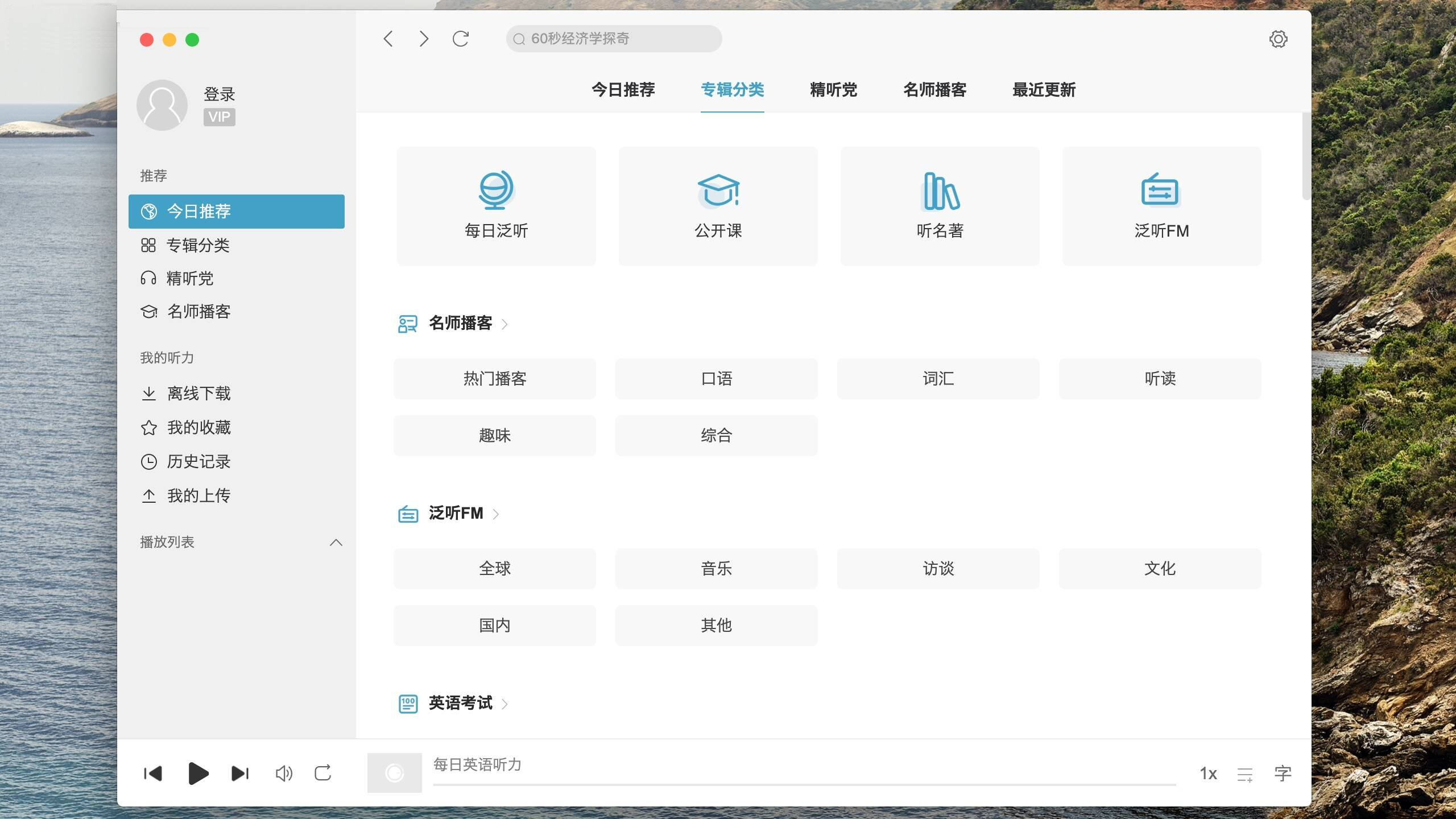Toggle the loop playback mode icon
The width and height of the screenshot is (1456, 819).
click(x=323, y=773)
